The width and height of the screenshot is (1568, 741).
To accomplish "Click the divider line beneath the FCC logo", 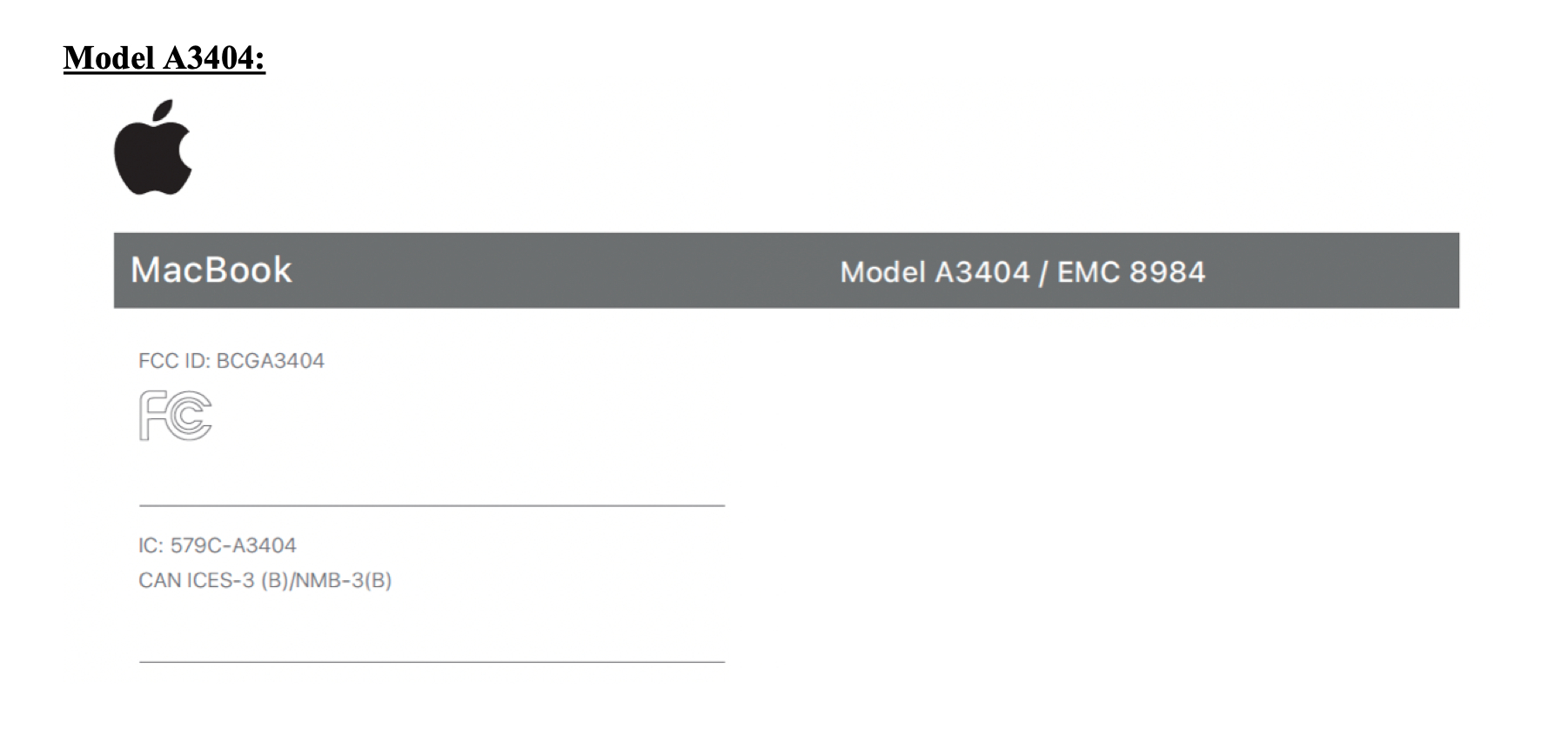I will pos(432,504).
